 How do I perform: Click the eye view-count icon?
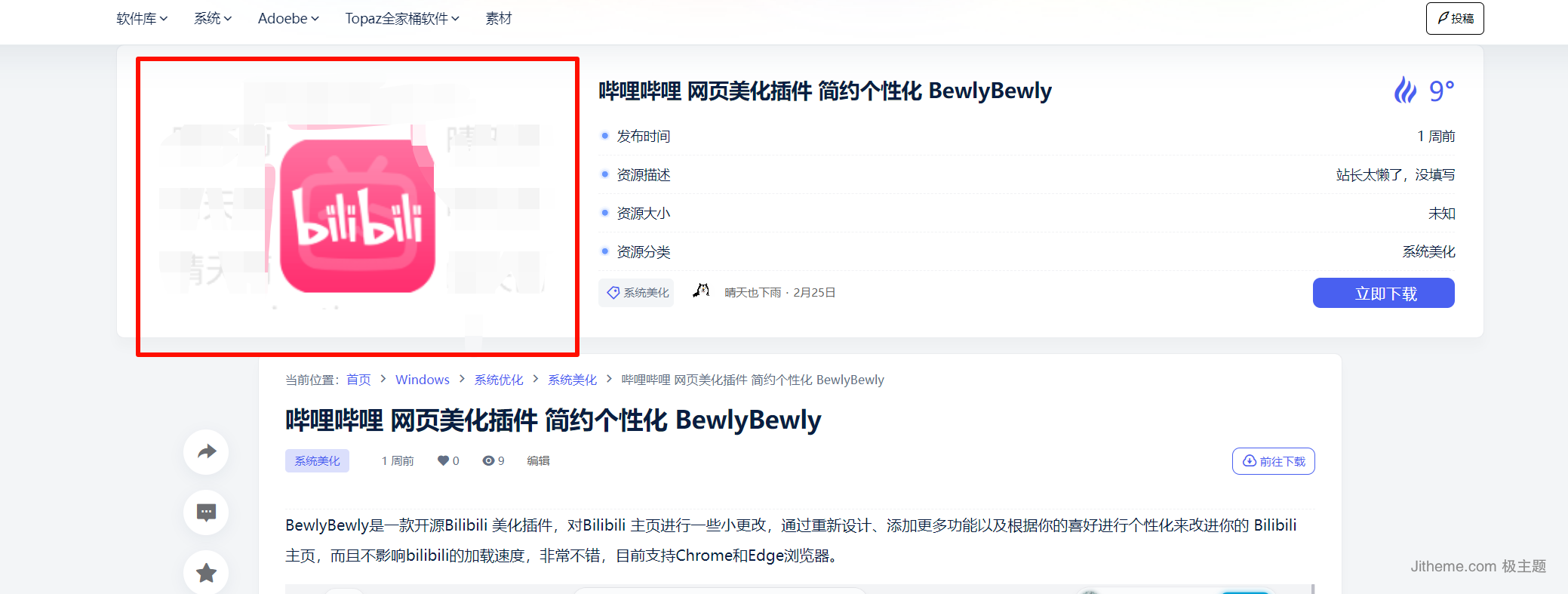click(488, 460)
